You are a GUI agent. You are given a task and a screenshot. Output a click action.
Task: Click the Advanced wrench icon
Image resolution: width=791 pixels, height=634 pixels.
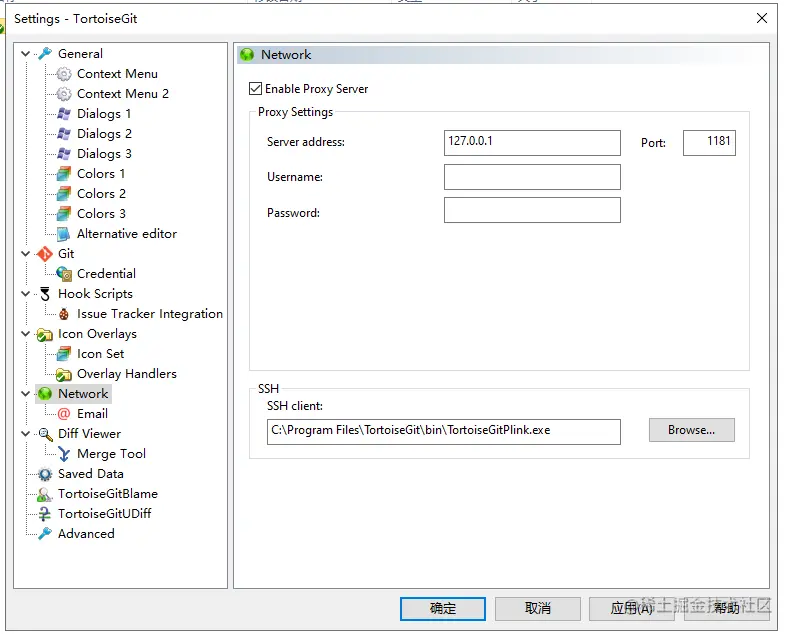pos(45,534)
